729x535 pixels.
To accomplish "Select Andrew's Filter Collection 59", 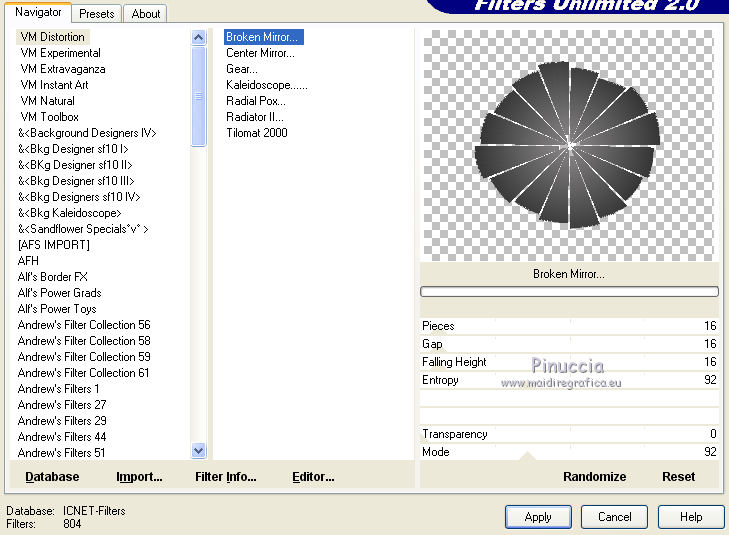I will [x=84, y=357].
